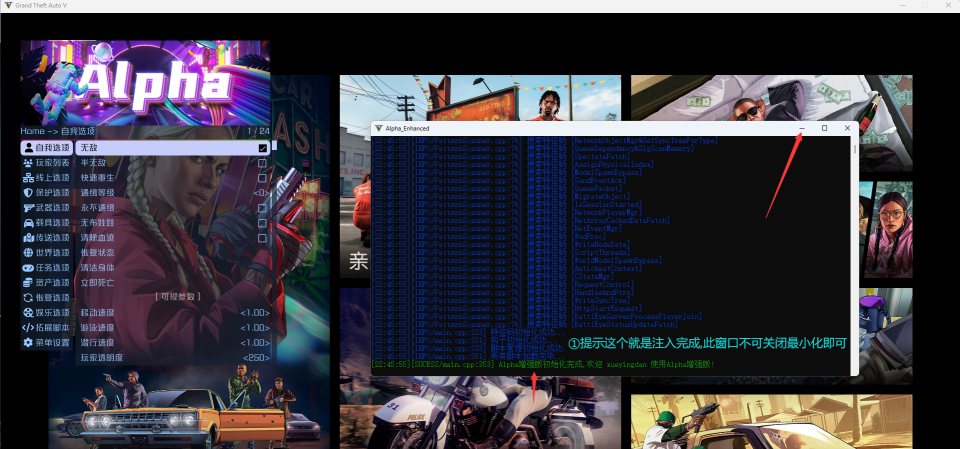The image size is (960, 449).
Task: Uncheck the 无敌 checkbox
Action: pyautogui.click(x=262, y=148)
